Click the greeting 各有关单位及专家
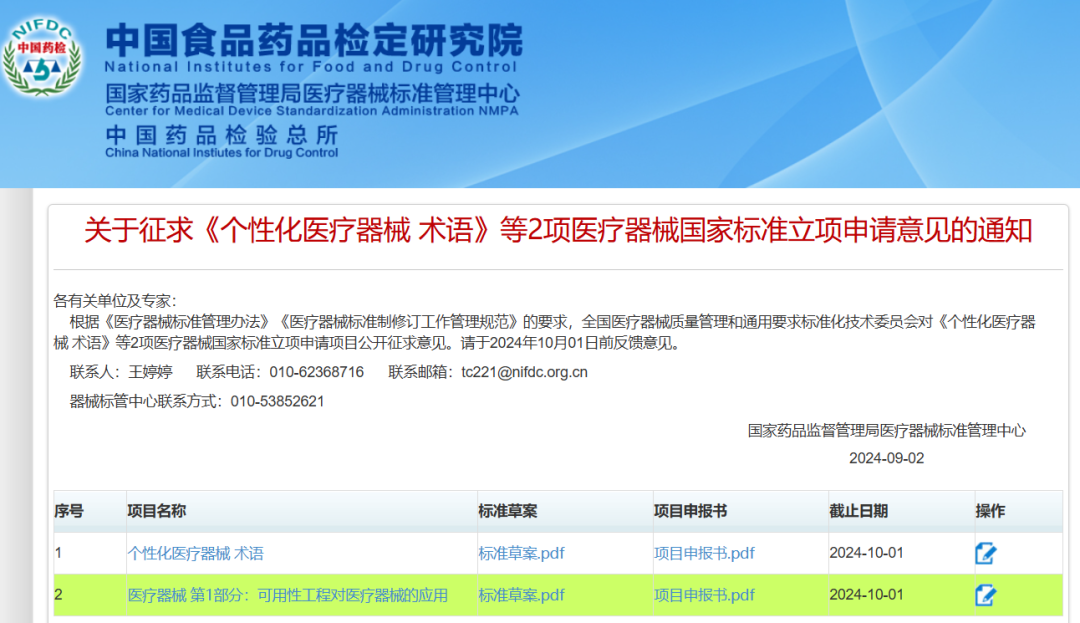1080x623 pixels. (114, 301)
